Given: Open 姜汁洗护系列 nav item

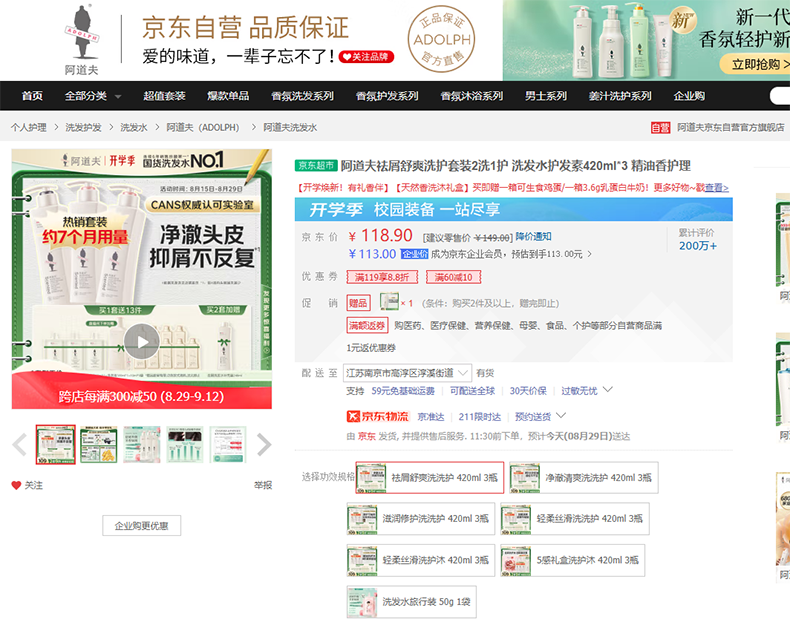Looking at the screenshot, I should tap(620, 96).
